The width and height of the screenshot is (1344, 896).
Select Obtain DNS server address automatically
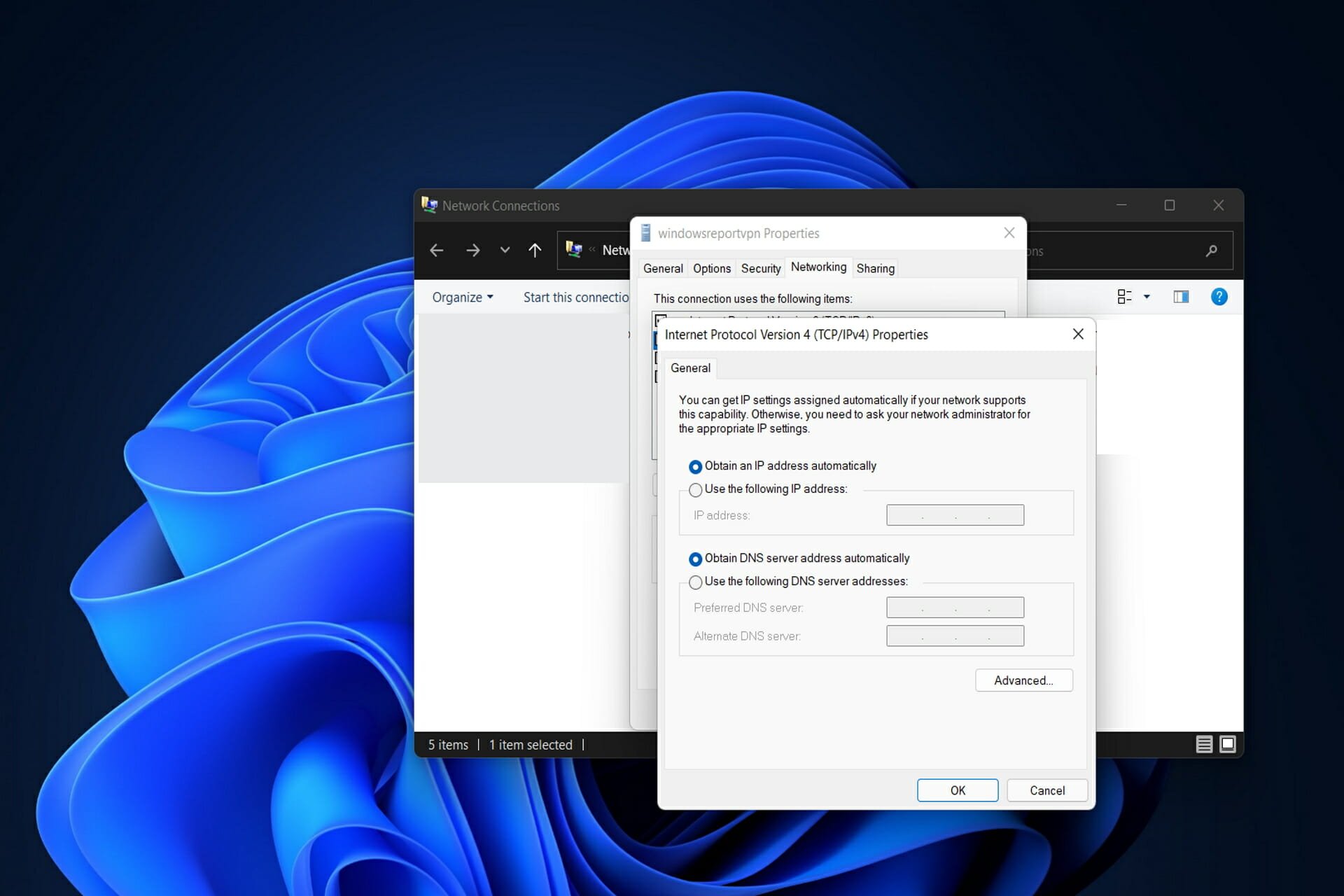[799, 559]
